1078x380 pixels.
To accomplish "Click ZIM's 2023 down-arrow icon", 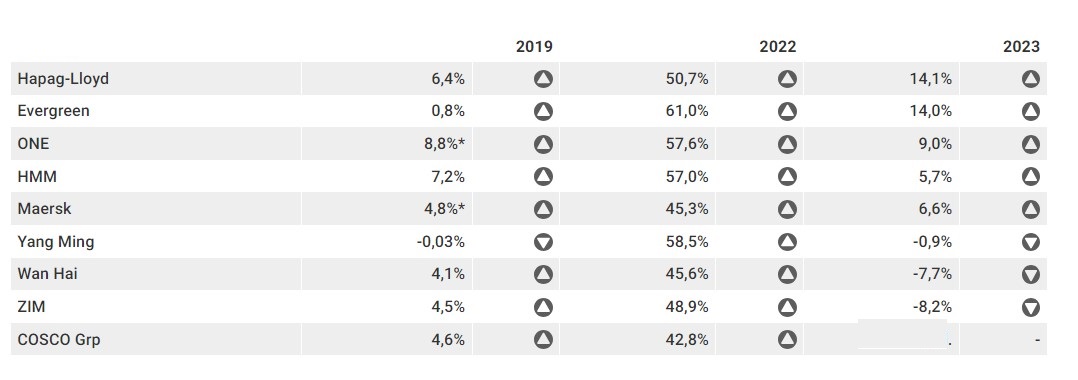I will pyautogui.click(x=1031, y=307).
